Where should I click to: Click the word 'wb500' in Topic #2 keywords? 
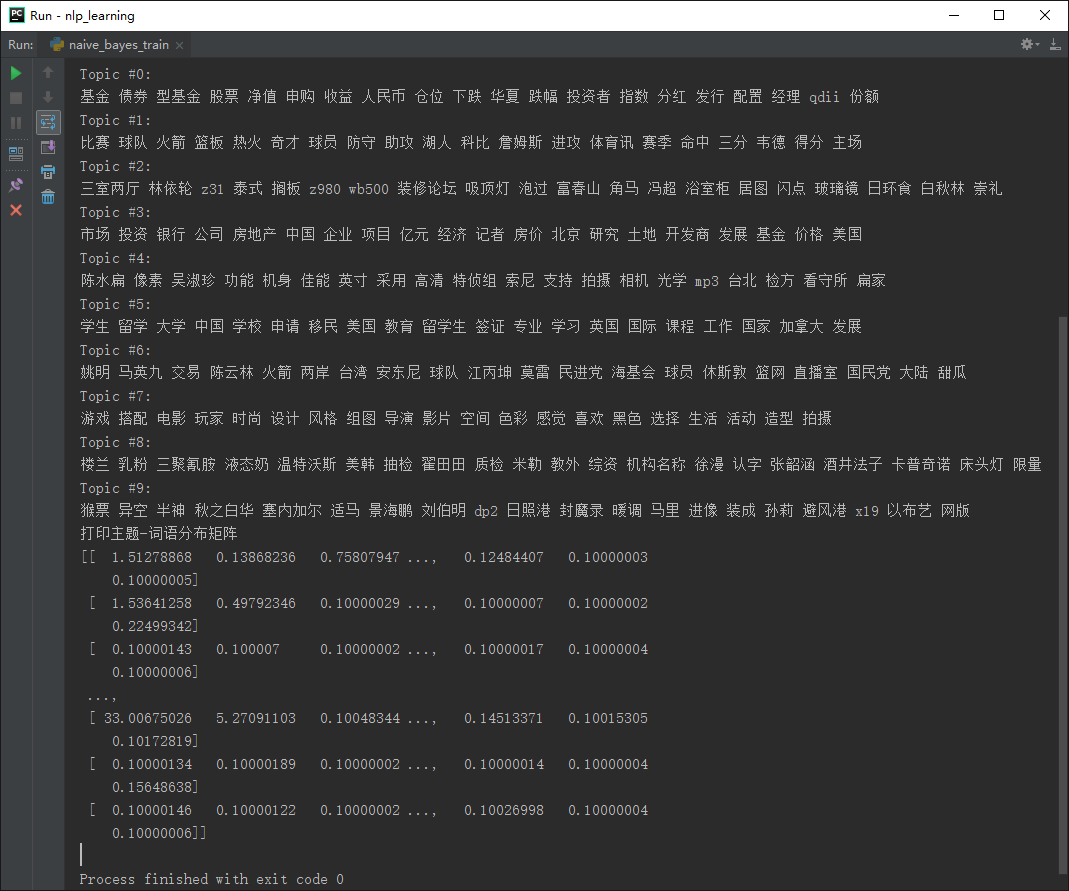368,189
